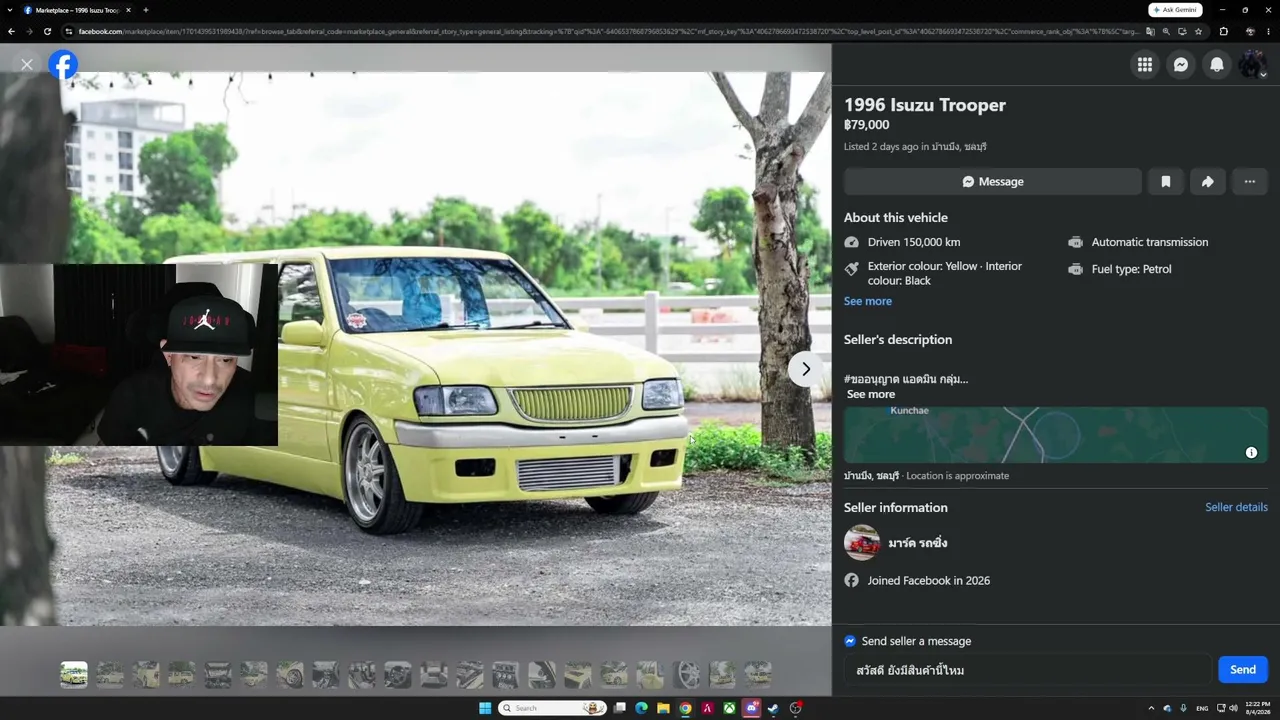Image resolution: width=1280 pixels, height=720 pixels.
Task: Close the photo viewer with the X icon
Action: point(27,65)
